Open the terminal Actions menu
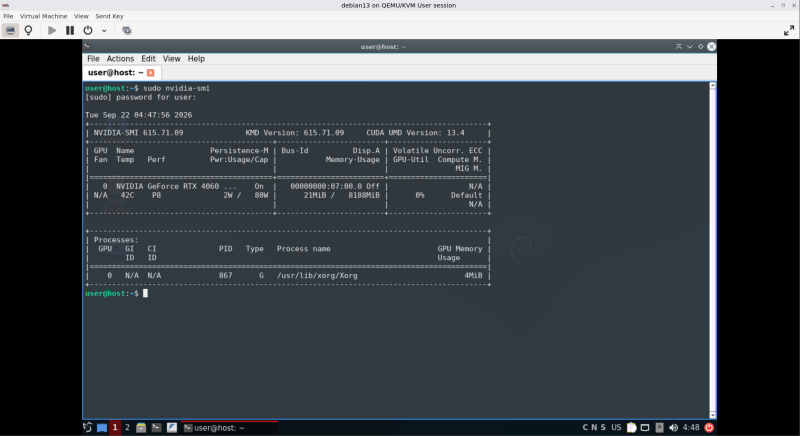The image size is (800, 436). [120, 59]
